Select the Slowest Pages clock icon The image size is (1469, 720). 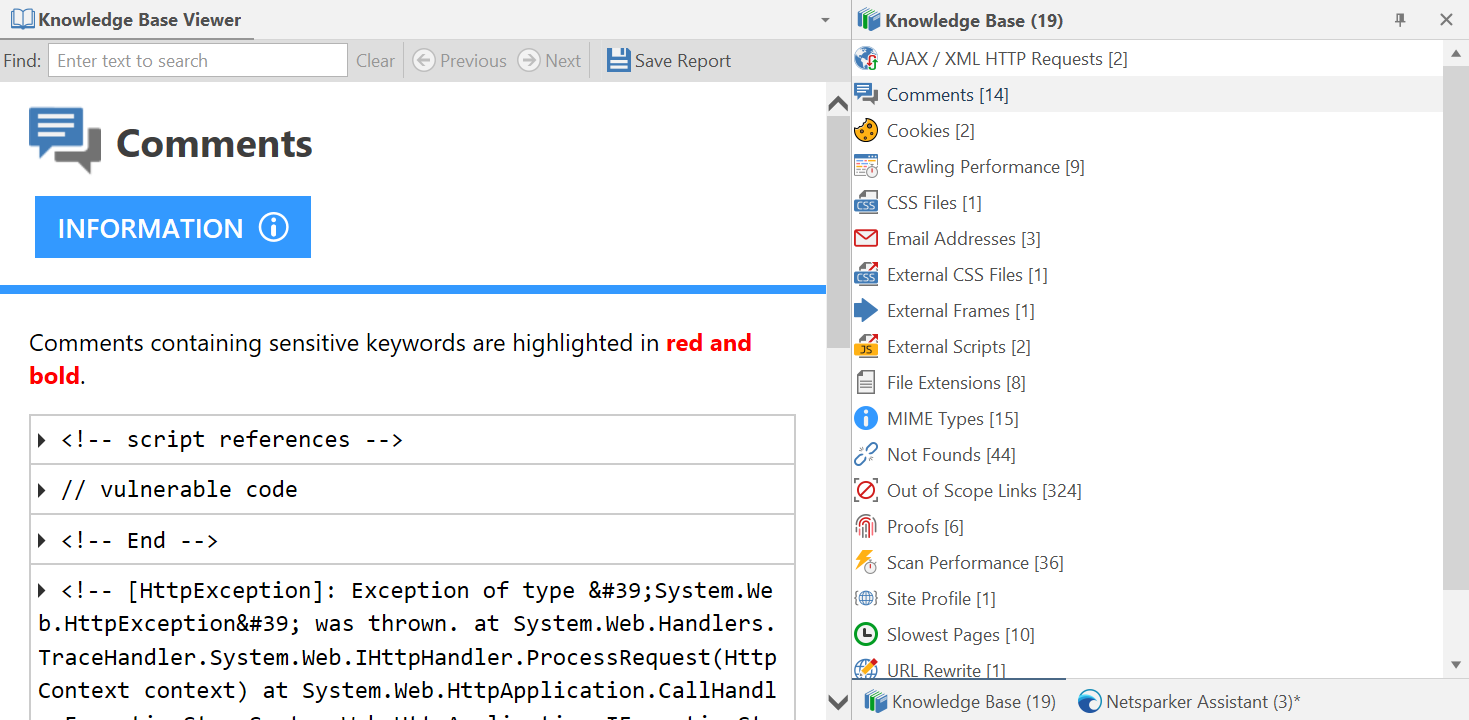tap(864, 633)
